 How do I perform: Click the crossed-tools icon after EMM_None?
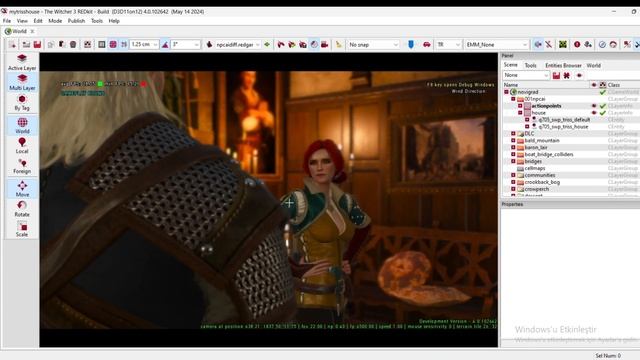pyautogui.click(x=549, y=44)
